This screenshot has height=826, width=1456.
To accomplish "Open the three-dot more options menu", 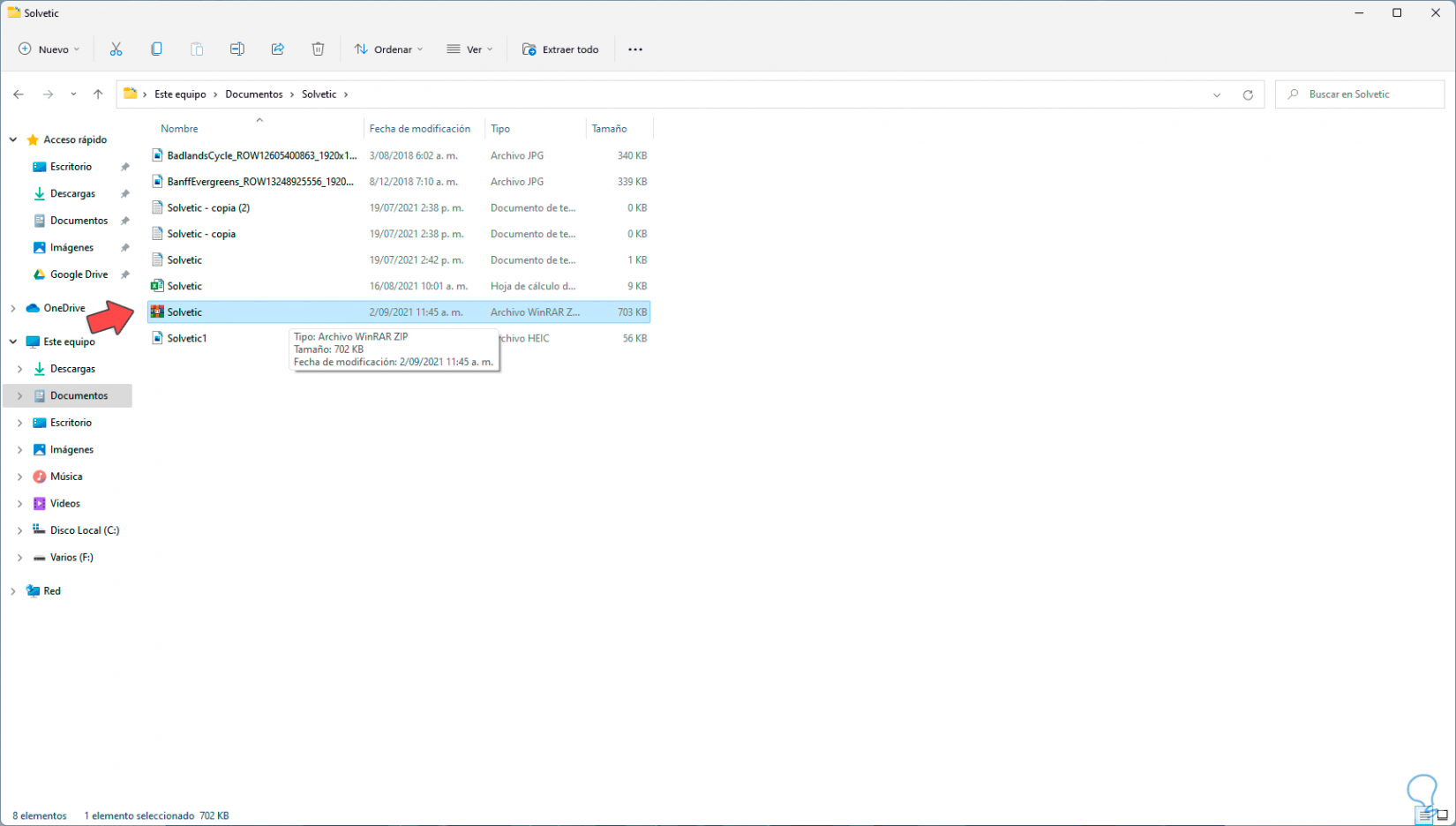I will (x=635, y=49).
